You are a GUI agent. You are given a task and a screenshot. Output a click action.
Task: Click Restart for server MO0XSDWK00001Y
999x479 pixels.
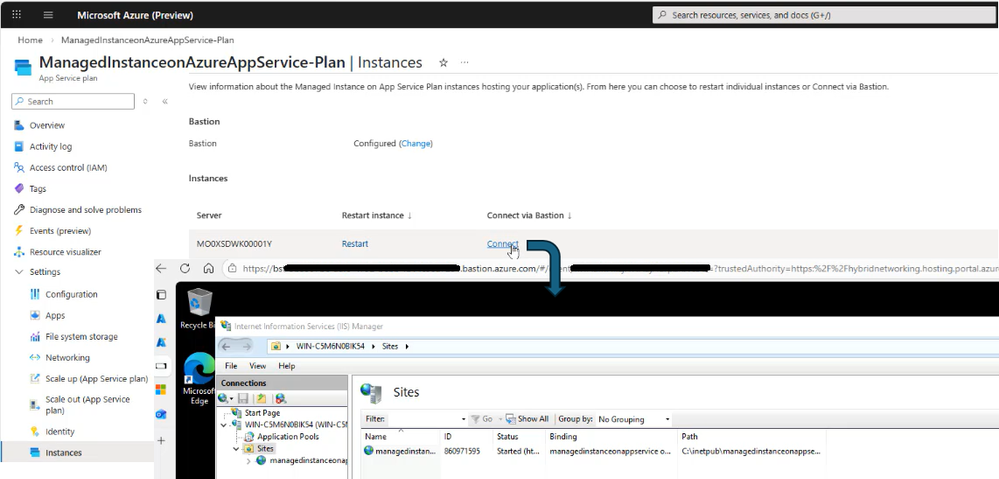pyautogui.click(x=355, y=243)
